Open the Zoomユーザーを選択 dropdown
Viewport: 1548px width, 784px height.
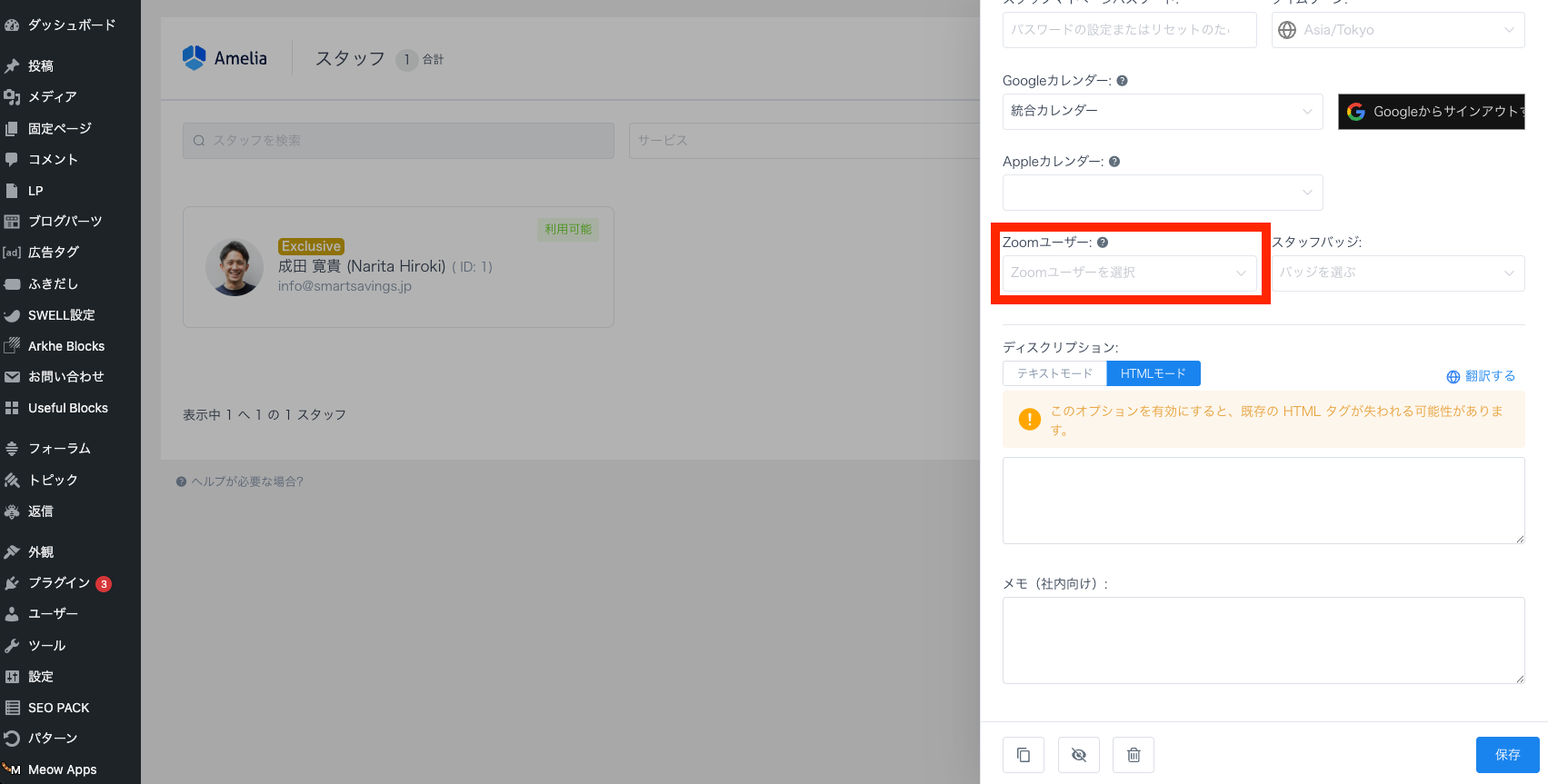(1128, 273)
